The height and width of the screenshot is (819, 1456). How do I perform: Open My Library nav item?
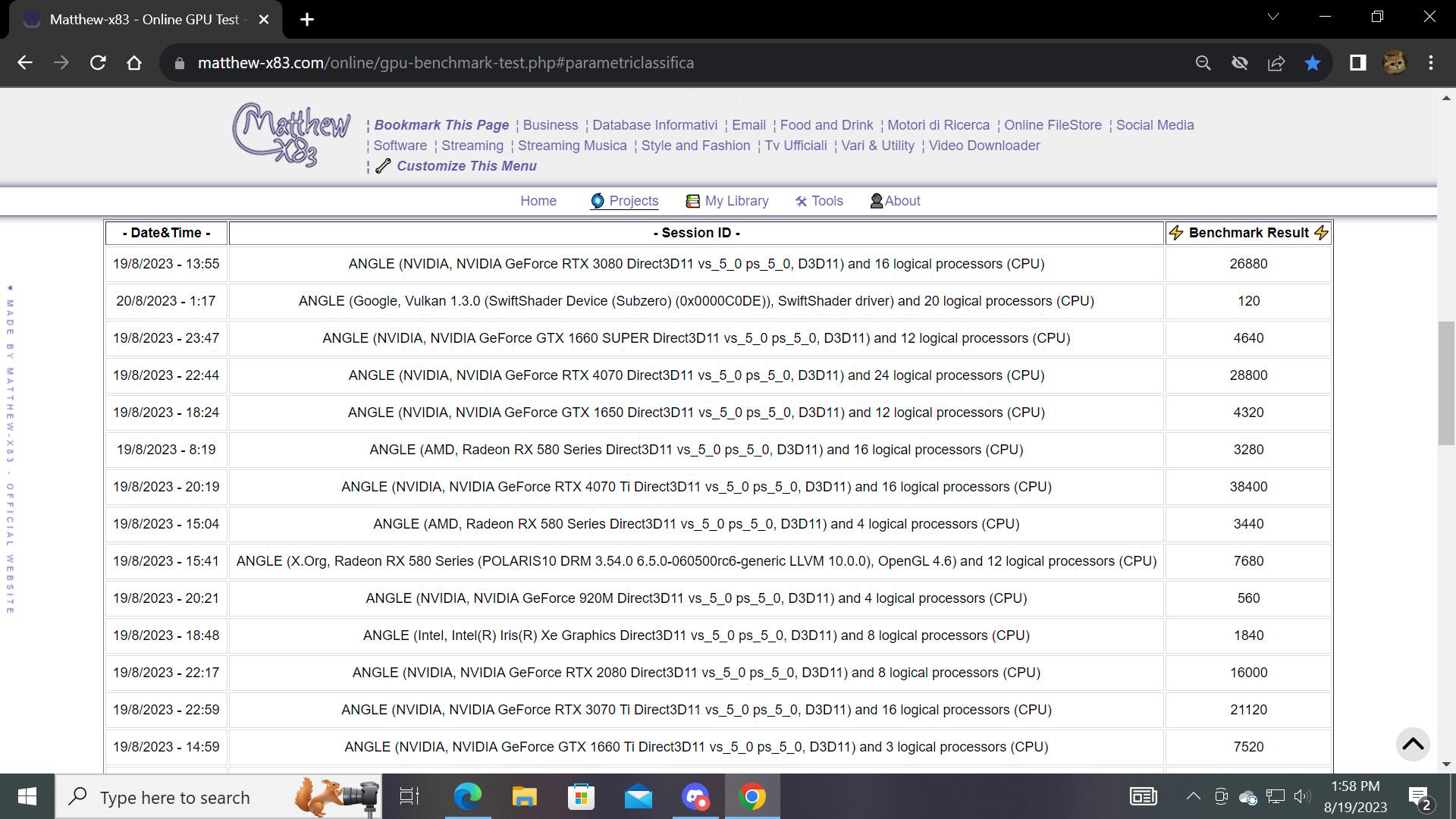click(x=726, y=201)
